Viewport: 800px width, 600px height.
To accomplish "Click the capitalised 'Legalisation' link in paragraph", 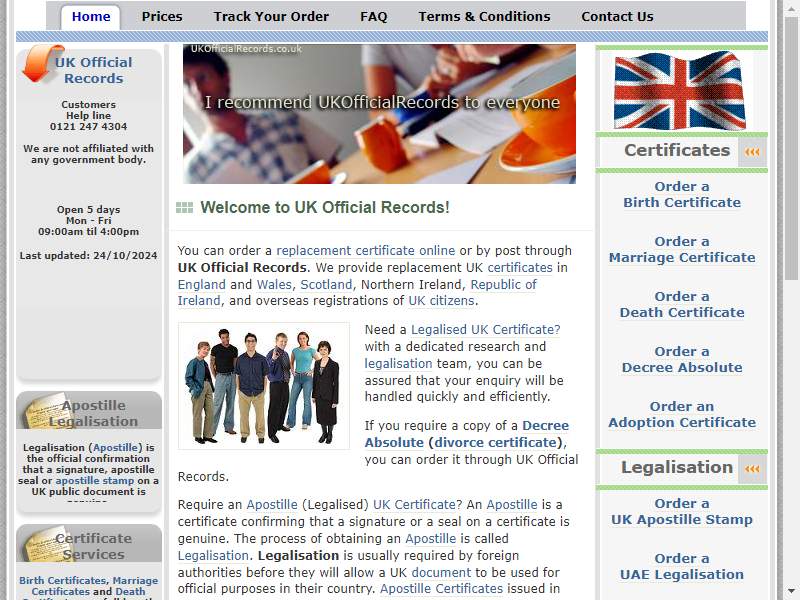I will point(213,555).
